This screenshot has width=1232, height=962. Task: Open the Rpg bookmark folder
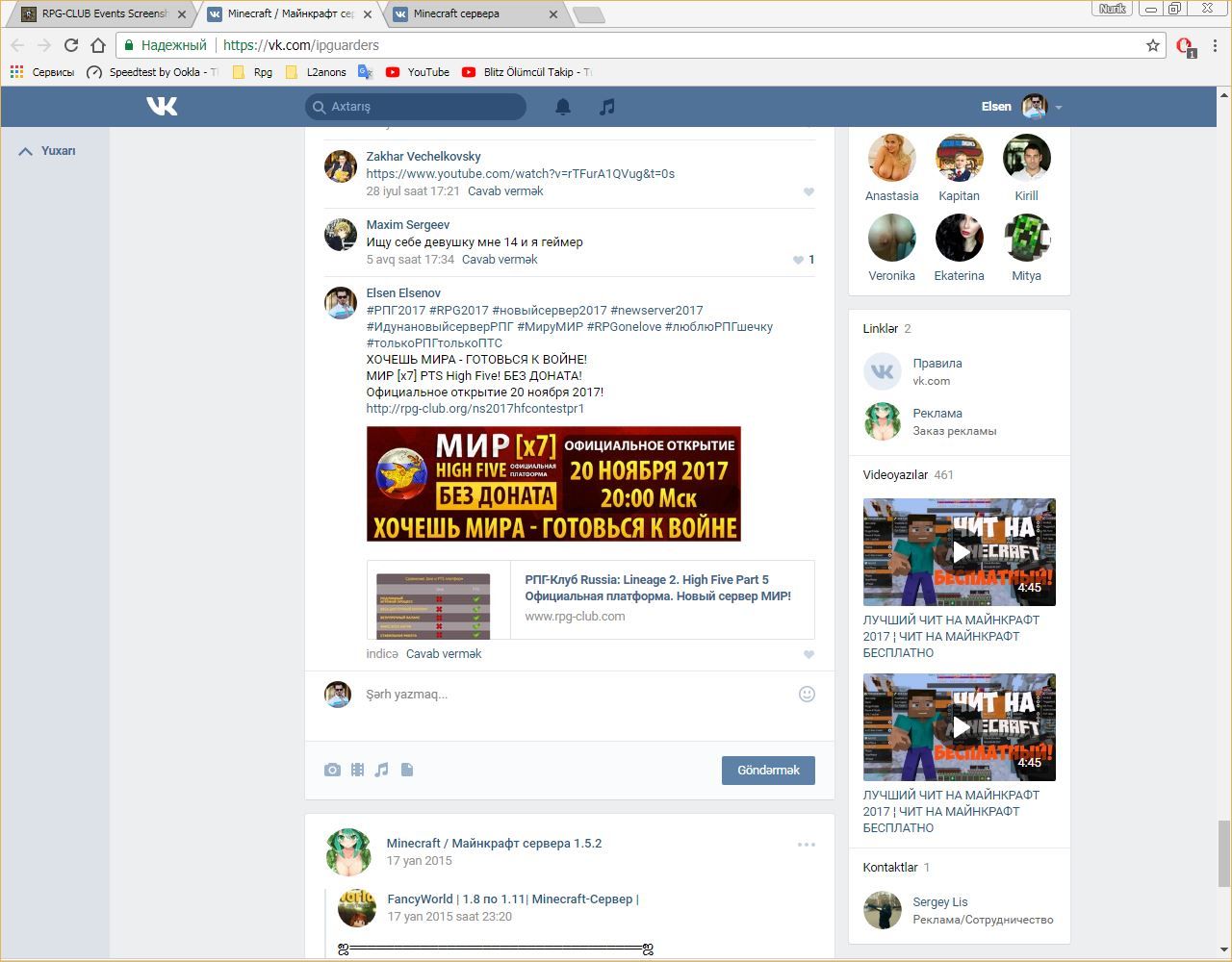(x=252, y=72)
